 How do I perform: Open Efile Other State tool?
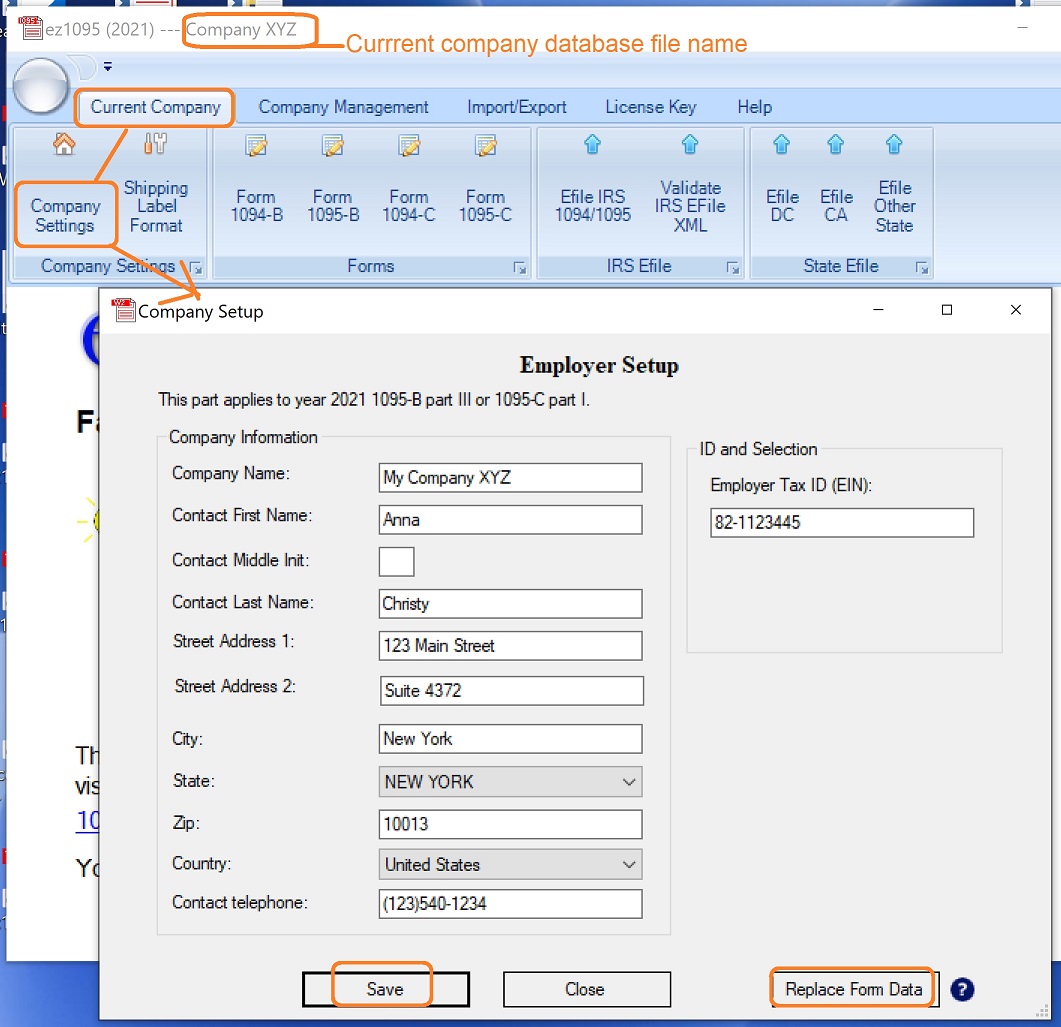[x=894, y=195]
